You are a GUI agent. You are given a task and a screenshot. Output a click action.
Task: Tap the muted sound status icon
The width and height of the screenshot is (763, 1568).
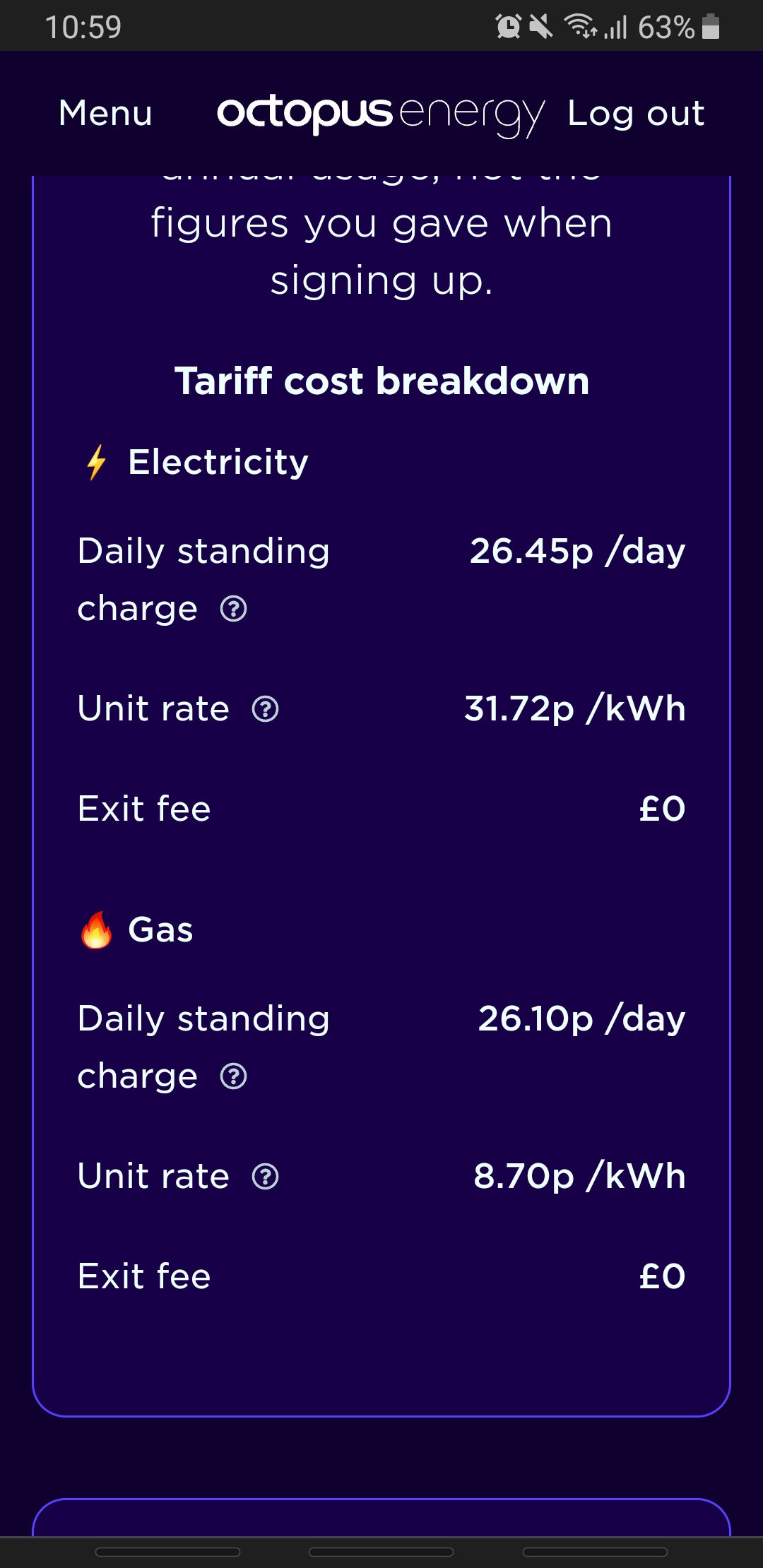tap(541, 27)
